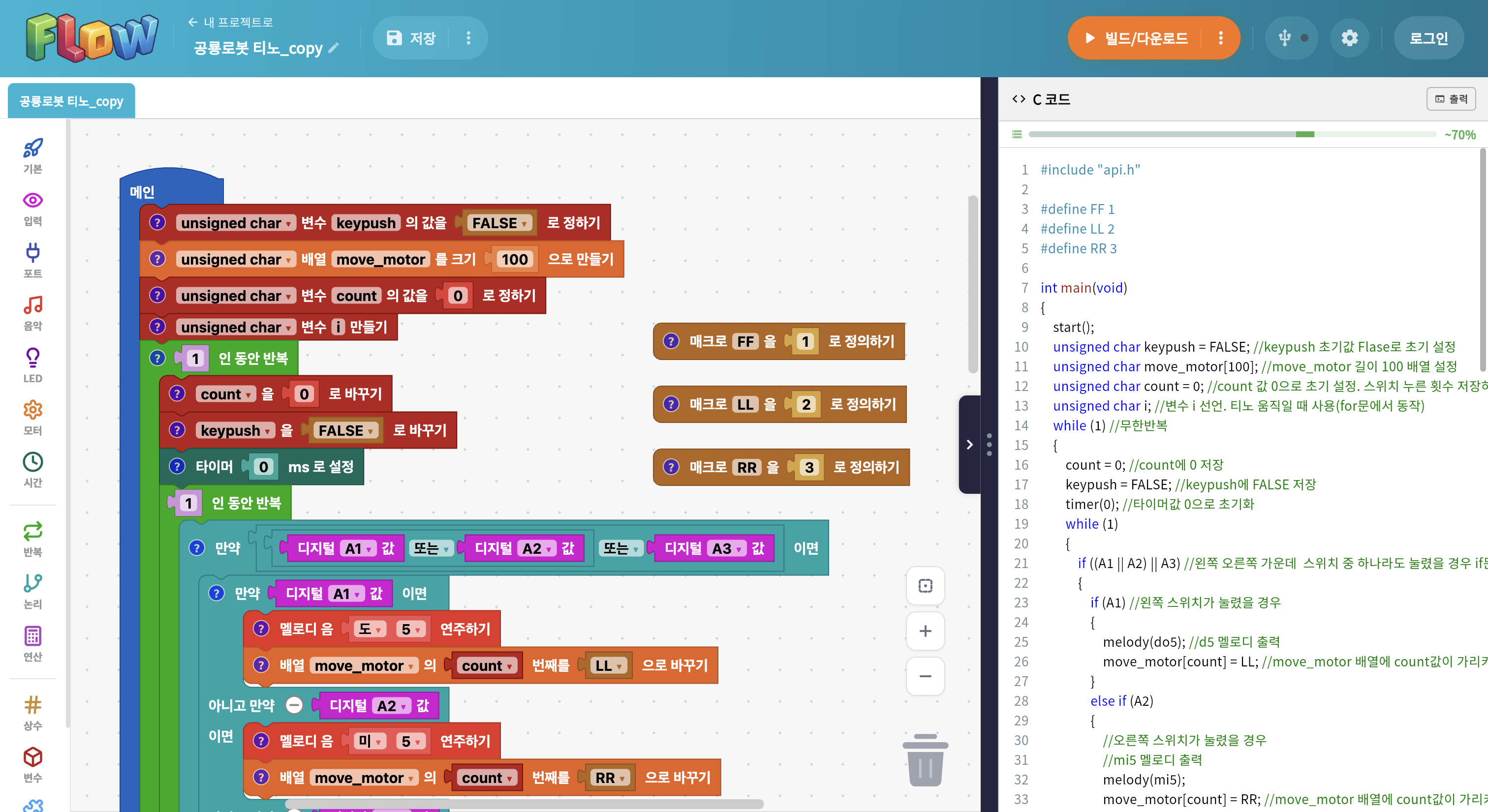Open the 연산 block category

(33, 644)
